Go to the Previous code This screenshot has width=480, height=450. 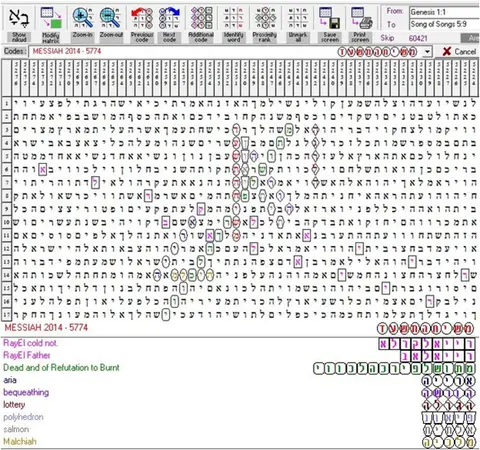(142, 18)
